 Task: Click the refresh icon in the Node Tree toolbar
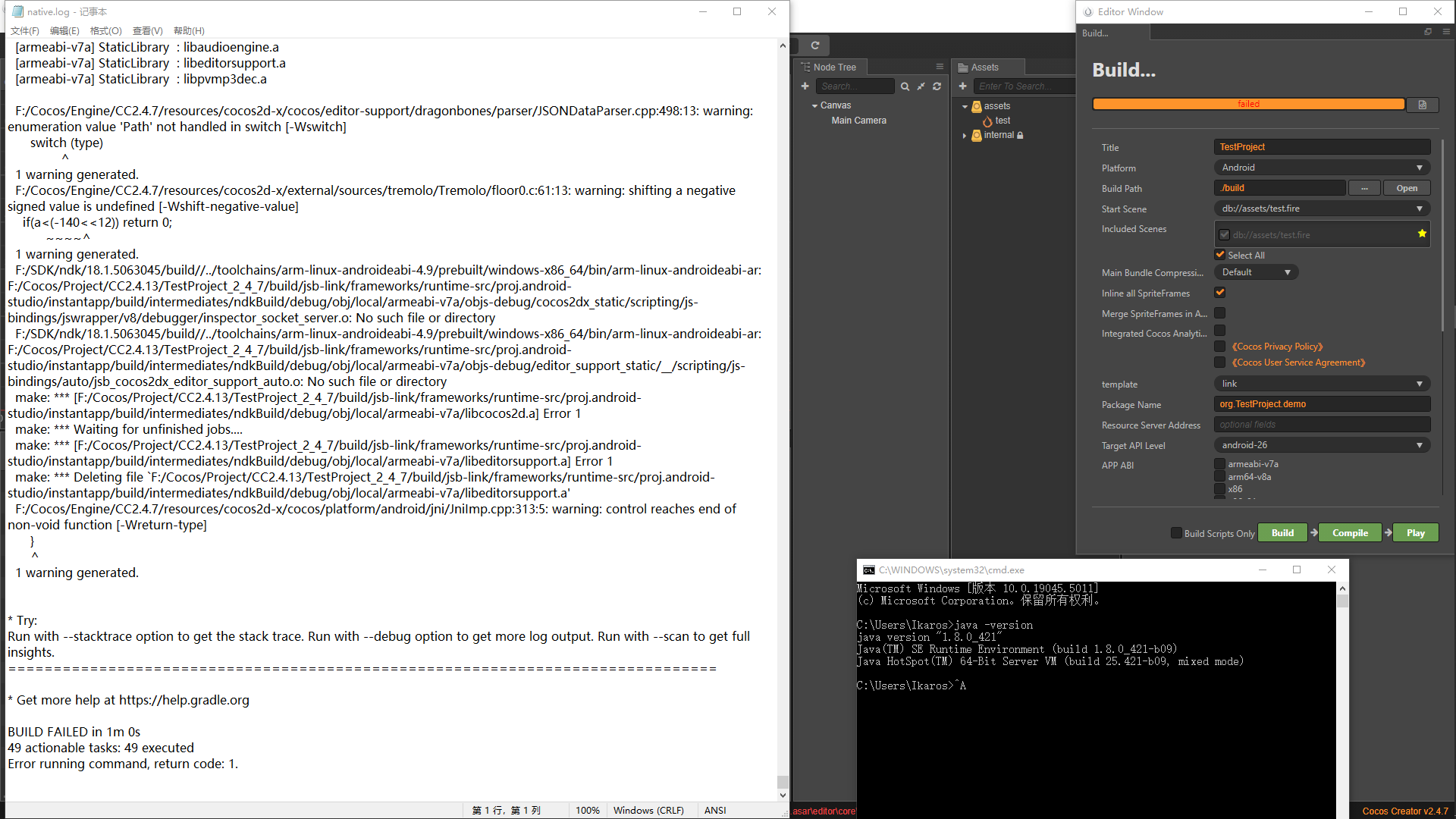click(937, 86)
